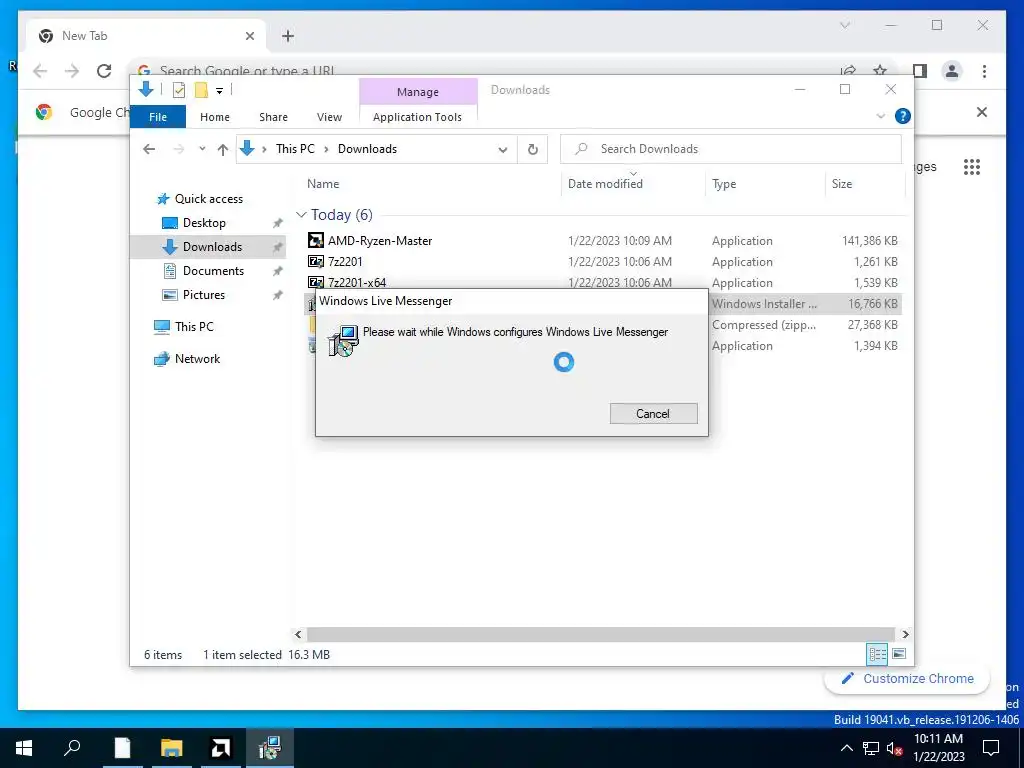Screen dimensions: 1024x768
Task: Click the horizontal scrollbar track
Action: coord(600,634)
